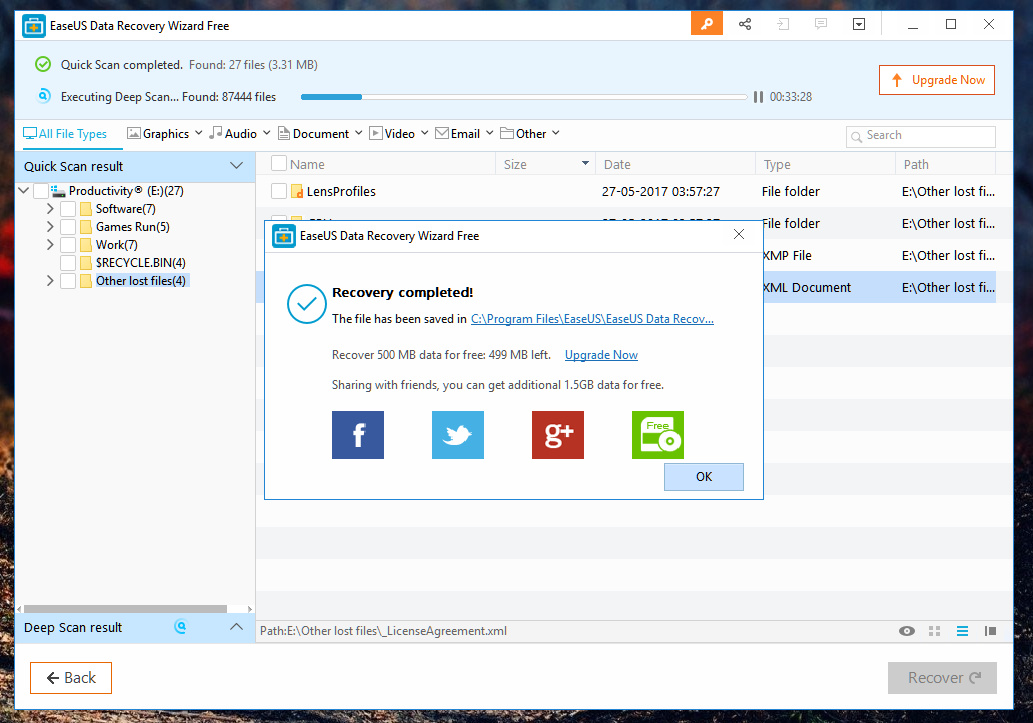Tick the Software(7) folder checkbox
1033x723 pixels.
(x=68, y=209)
